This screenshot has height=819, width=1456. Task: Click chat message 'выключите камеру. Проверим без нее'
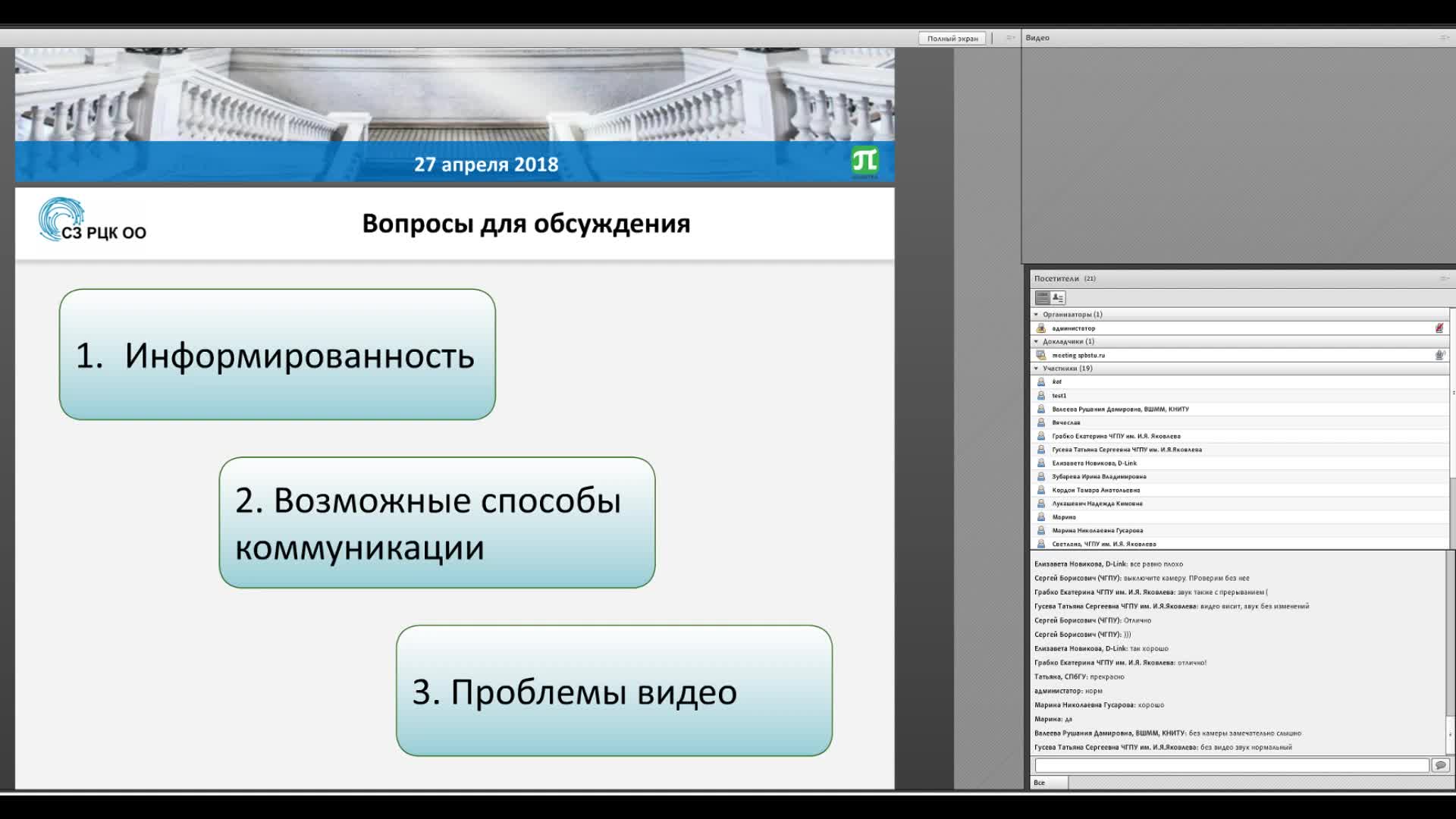coord(1187,578)
